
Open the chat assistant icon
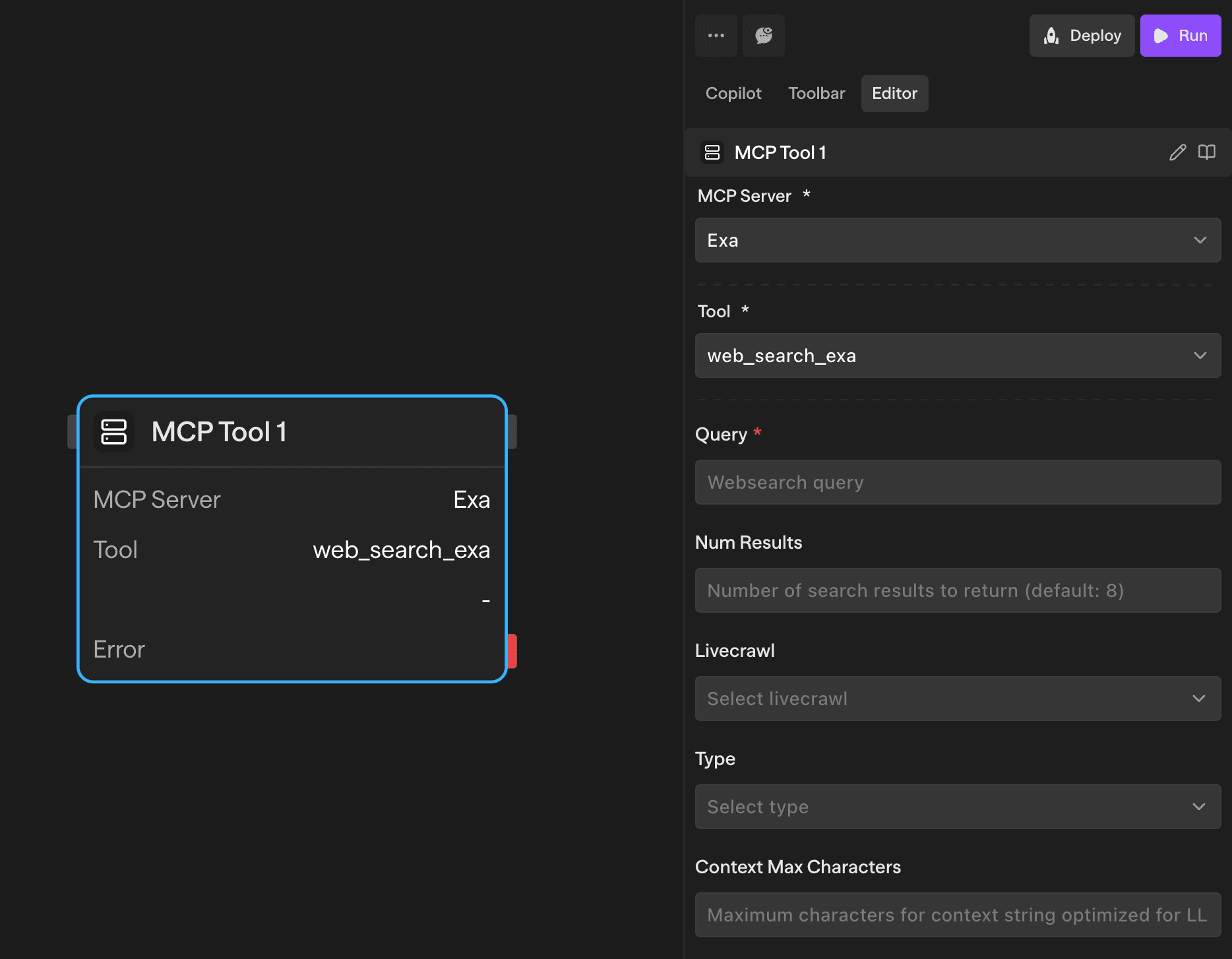tap(763, 35)
